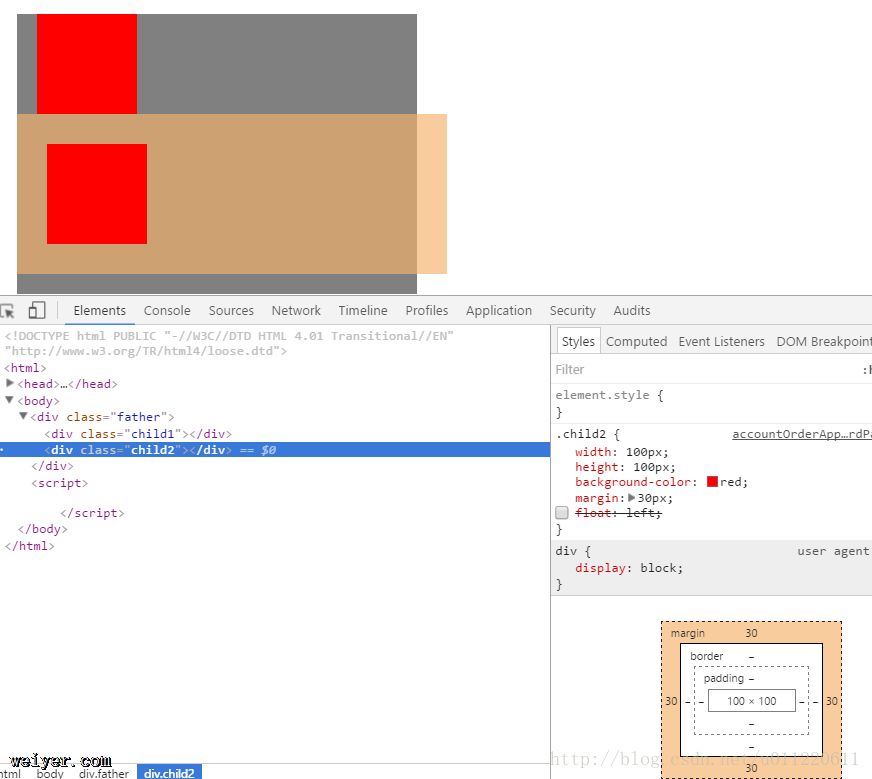Switch to the Network tab
The width and height of the screenshot is (872, 779).
click(x=296, y=310)
